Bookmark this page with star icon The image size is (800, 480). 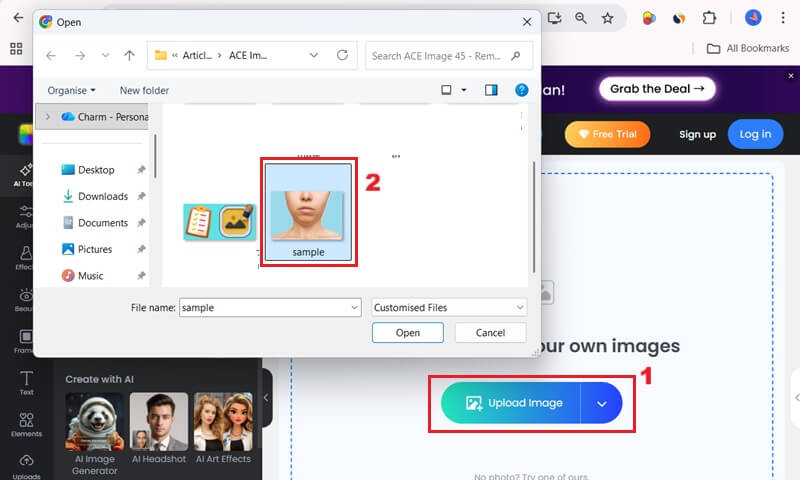click(607, 18)
